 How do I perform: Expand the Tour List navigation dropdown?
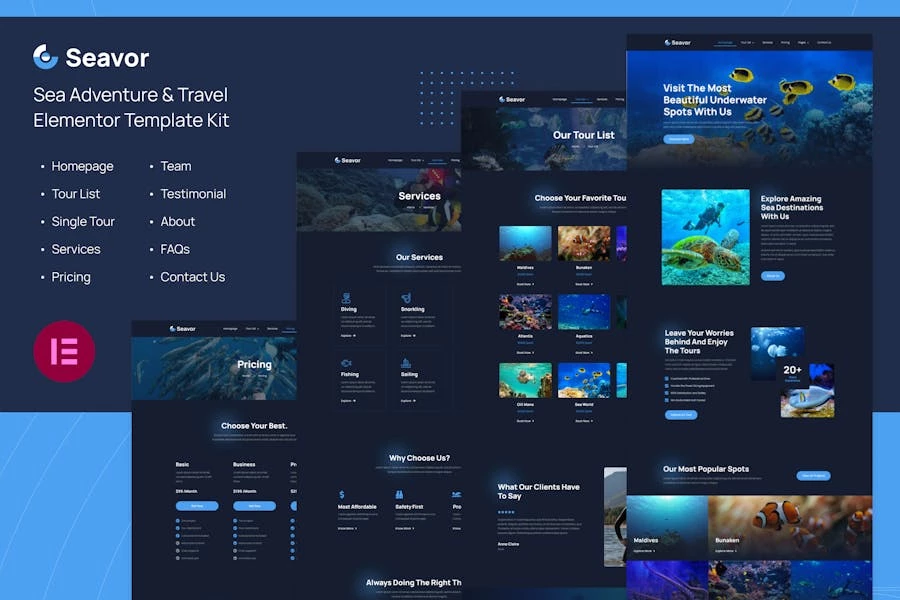click(747, 42)
